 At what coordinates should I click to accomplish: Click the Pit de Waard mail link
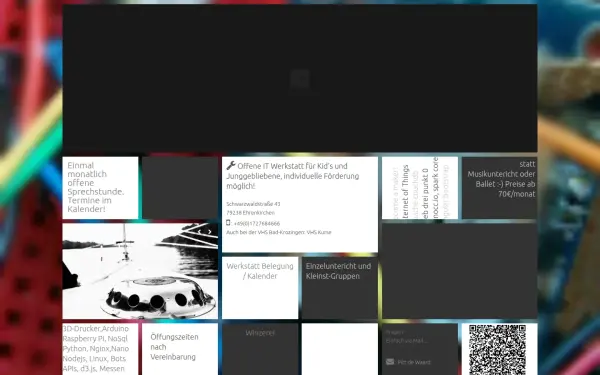414,362
